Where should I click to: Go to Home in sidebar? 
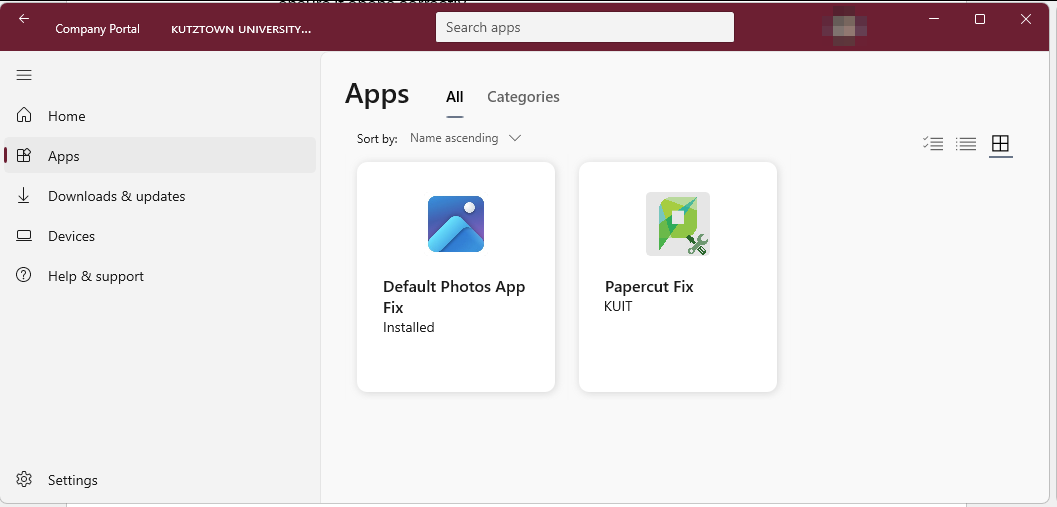point(160,116)
